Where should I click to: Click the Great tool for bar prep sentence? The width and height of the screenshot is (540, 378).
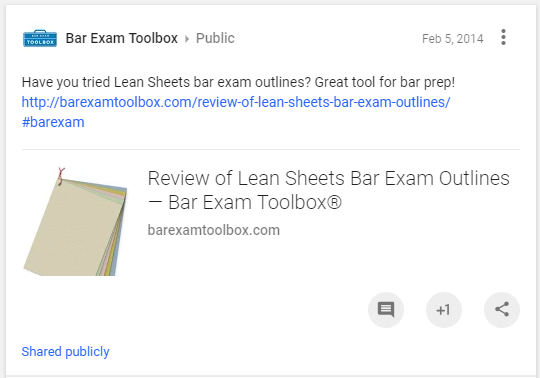point(385,82)
